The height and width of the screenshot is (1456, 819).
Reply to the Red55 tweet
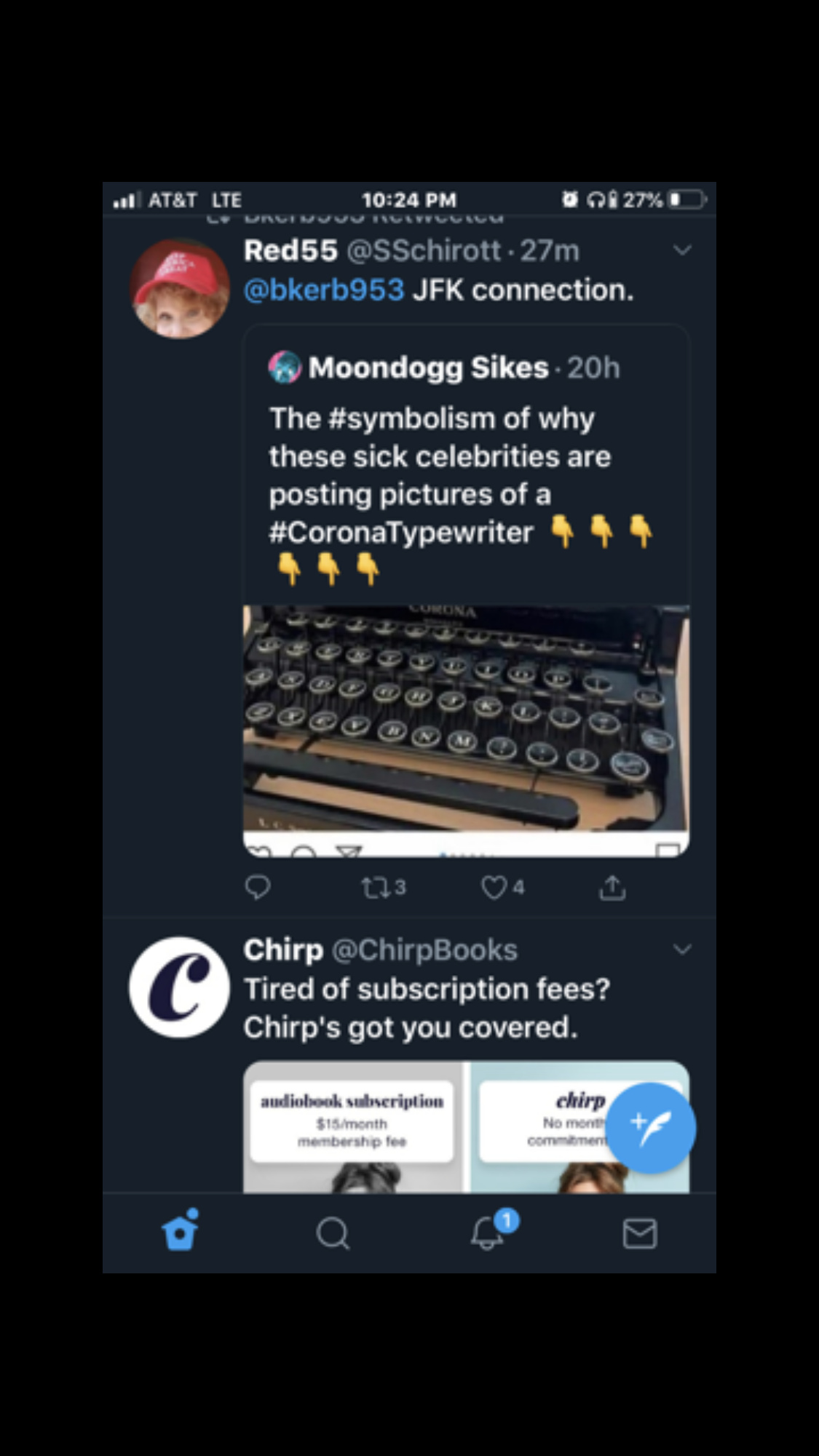point(258,887)
